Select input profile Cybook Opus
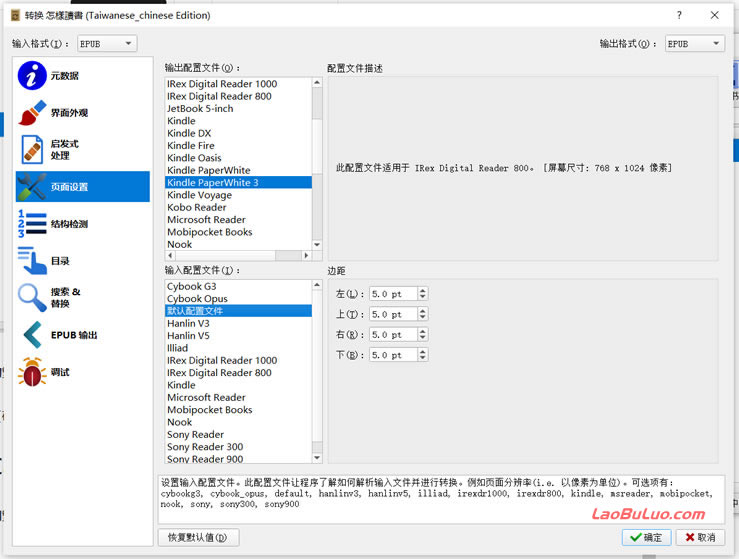The width and height of the screenshot is (739, 559). (x=238, y=298)
